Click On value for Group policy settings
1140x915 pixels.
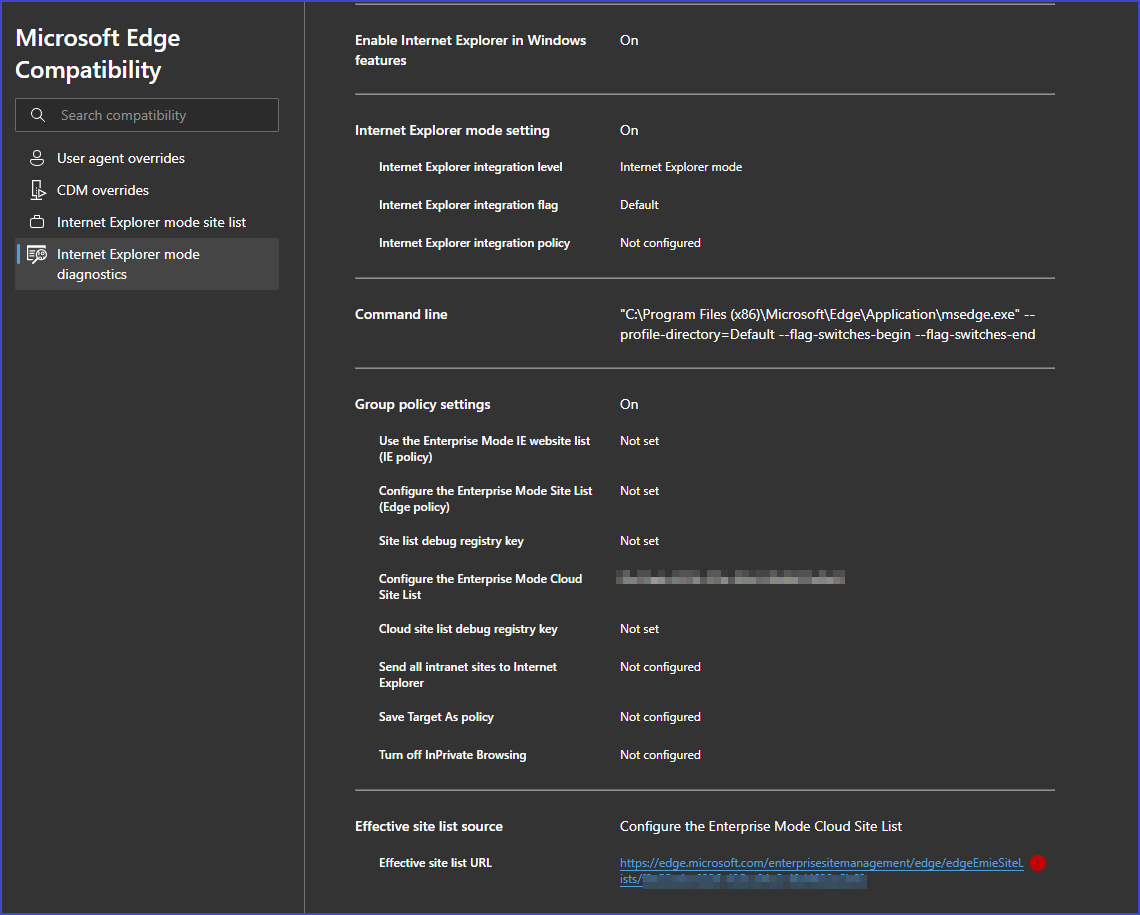(x=629, y=405)
